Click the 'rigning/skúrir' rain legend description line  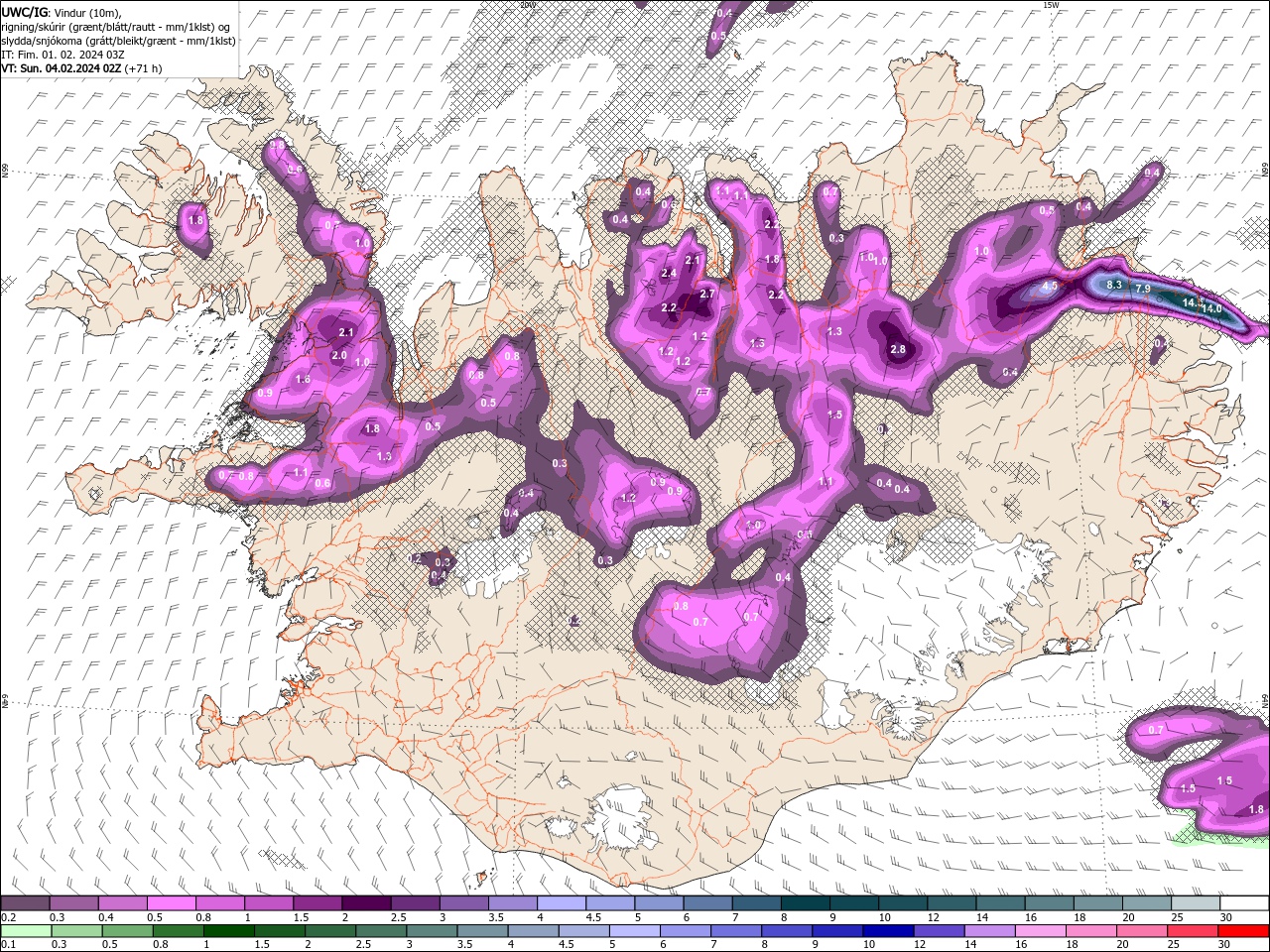pyautogui.click(x=115, y=27)
